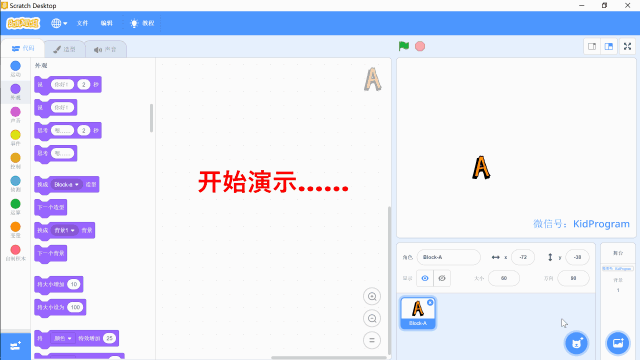The width and height of the screenshot is (640, 360).
Task: Select the pink My Blocks category circle
Action: click(16, 250)
